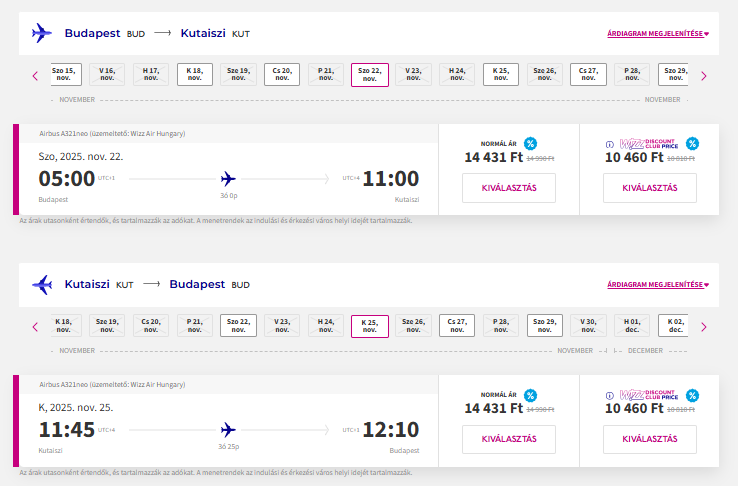Click outbound normal price percent discount badge

tap(530, 143)
